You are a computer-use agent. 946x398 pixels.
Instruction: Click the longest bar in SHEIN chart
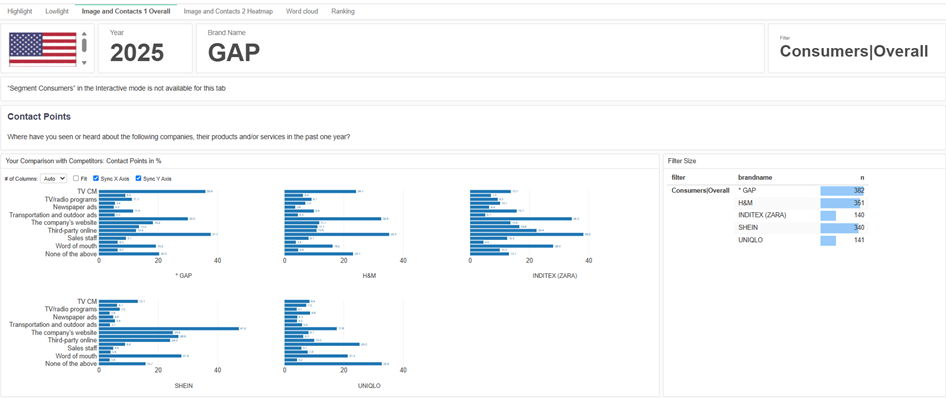(169, 329)
